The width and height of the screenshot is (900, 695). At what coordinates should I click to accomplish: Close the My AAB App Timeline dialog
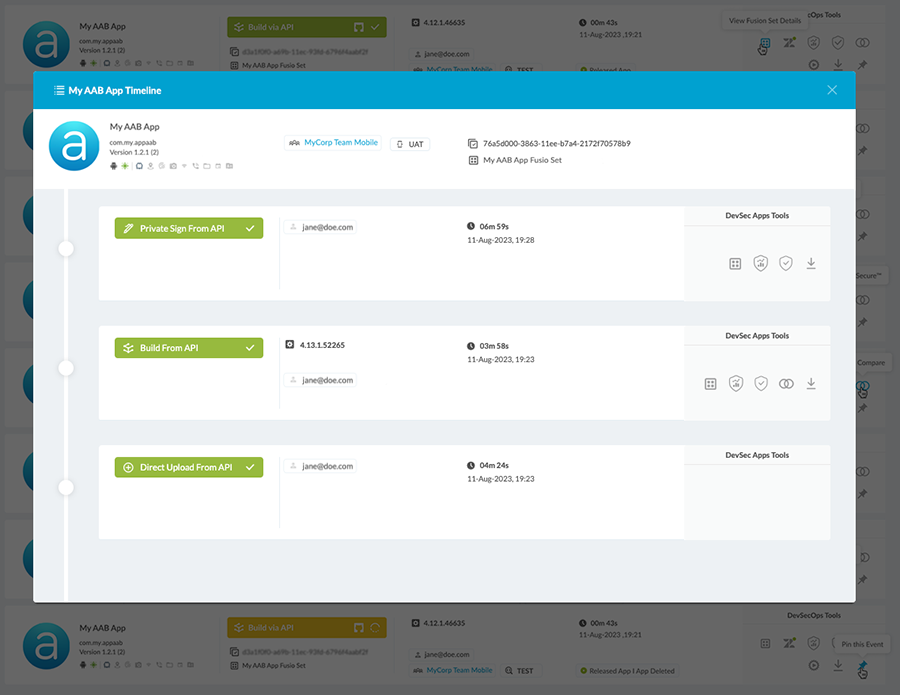pyautogui.click(x=832, y=90)
